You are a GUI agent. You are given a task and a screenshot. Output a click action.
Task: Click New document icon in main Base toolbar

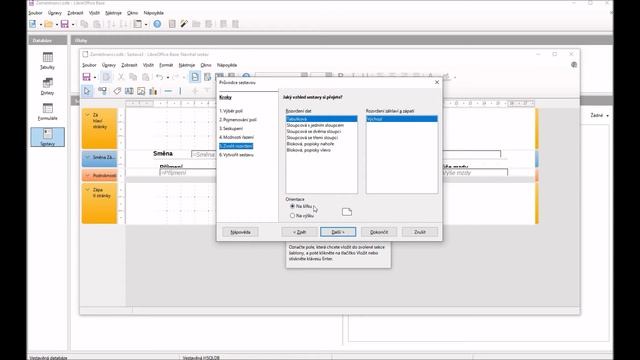coord(33,24)
